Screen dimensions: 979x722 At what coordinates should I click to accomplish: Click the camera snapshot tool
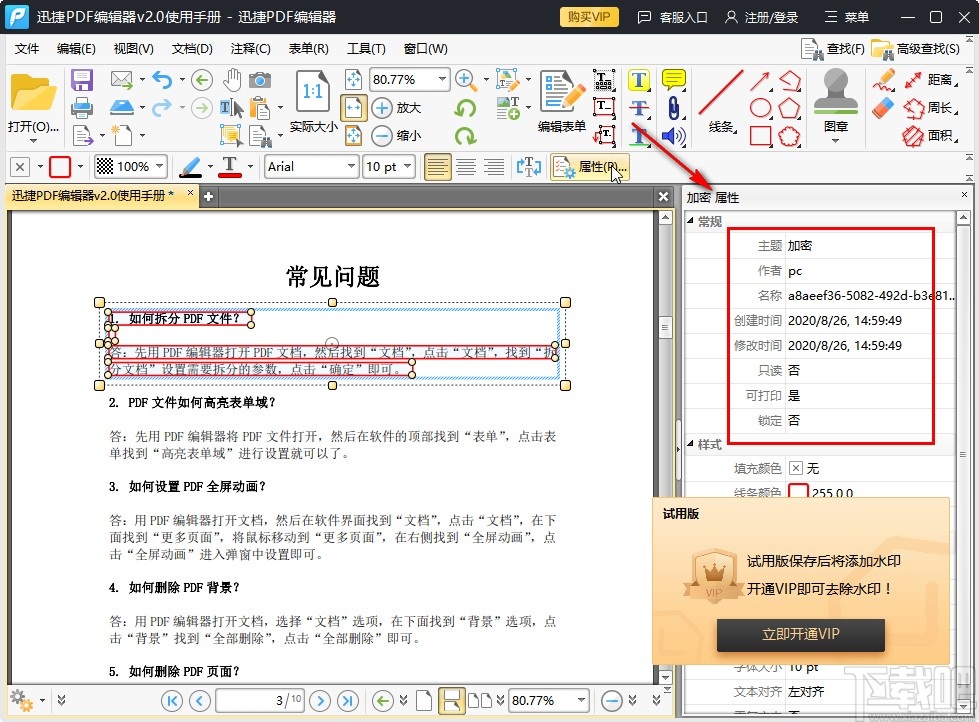tap(260, 81)
